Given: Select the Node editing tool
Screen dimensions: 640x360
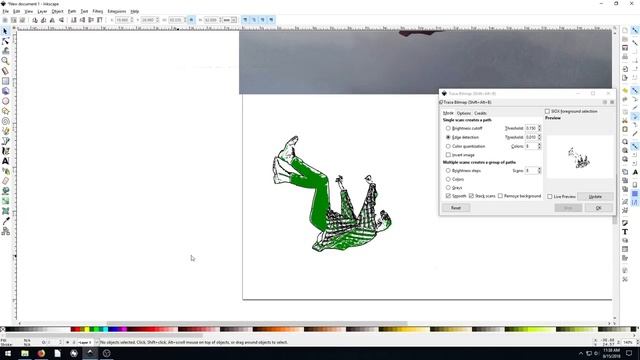Looking at the screenshot, I should point(5,41).
